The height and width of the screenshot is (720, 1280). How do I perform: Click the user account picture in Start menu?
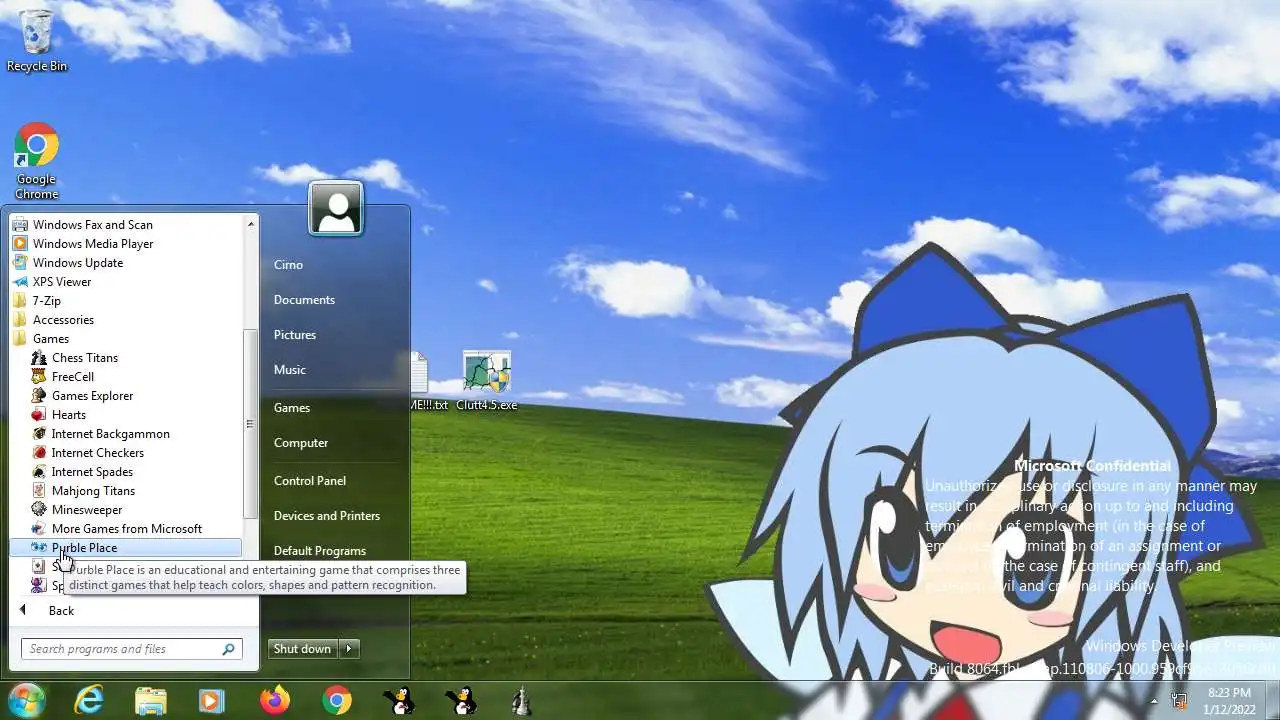pos(336,208)
